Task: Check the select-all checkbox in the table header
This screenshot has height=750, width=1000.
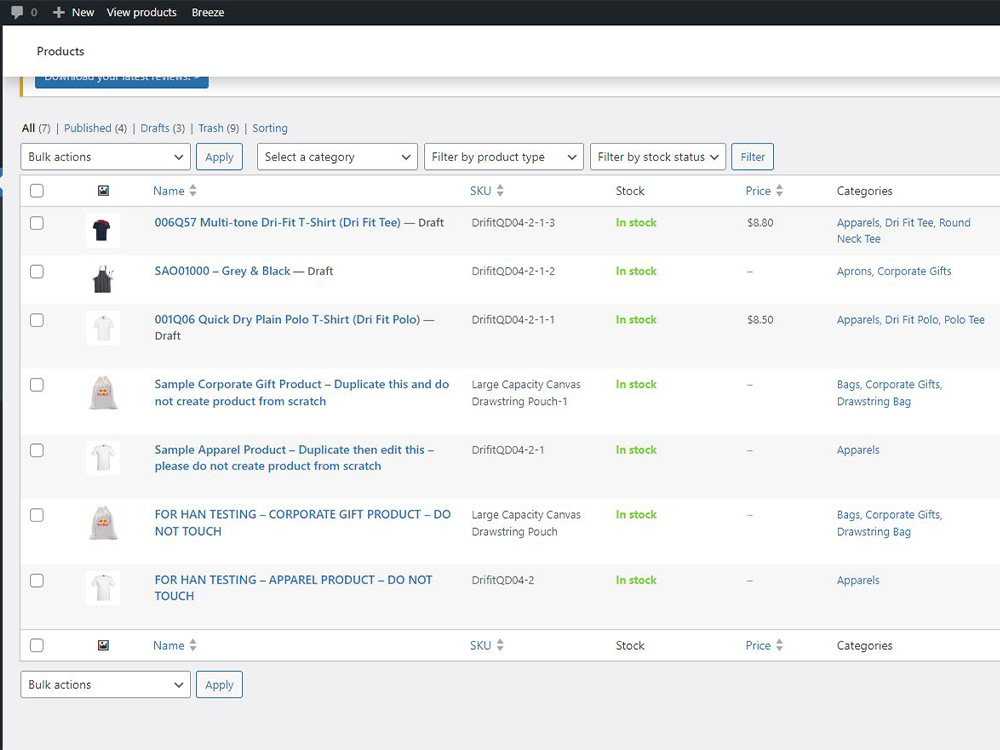Action: 37,190
